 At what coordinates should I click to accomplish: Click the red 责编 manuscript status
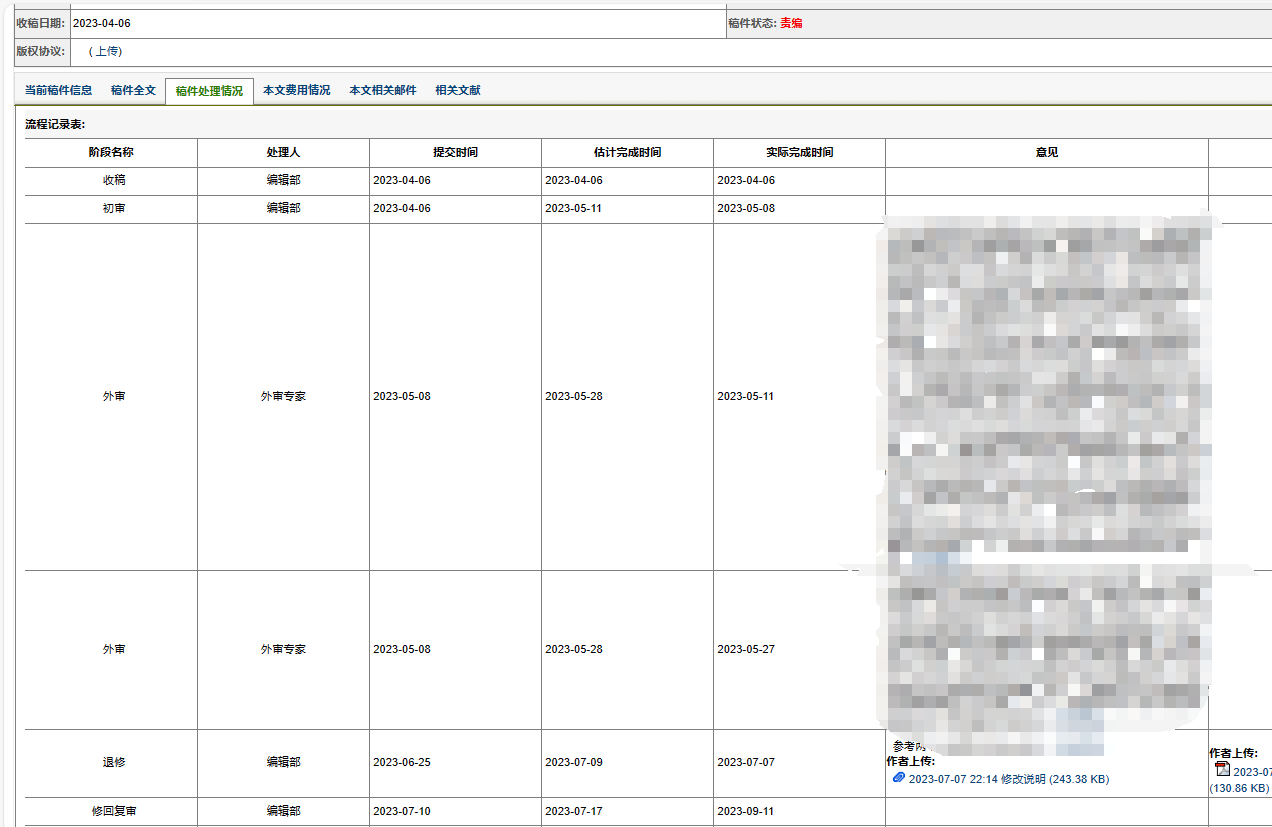[791, 23]
